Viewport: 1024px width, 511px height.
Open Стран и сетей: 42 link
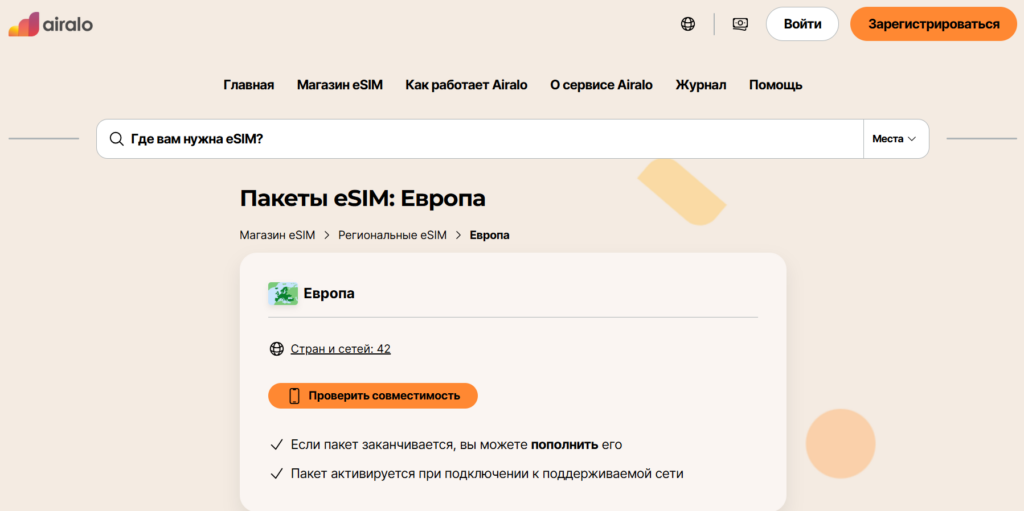coord(340,349)
